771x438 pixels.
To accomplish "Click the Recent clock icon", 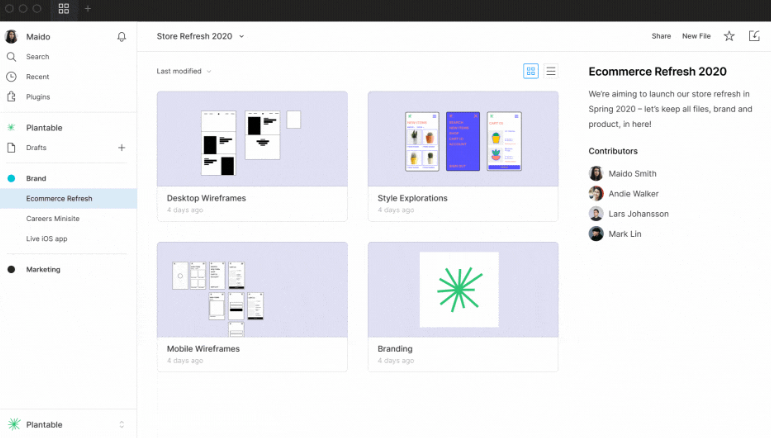I will pos(11,77).
